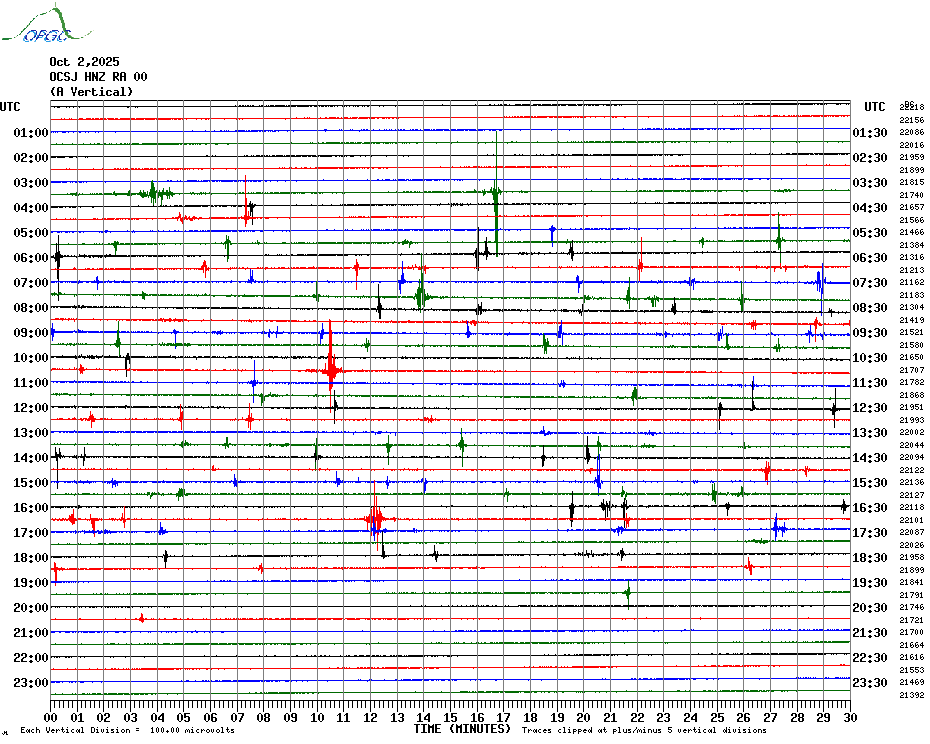Click the (A Vertical) channel label
Image resolution: width=930 pixels, height=744 pixels.
click(x=90, y=92)
